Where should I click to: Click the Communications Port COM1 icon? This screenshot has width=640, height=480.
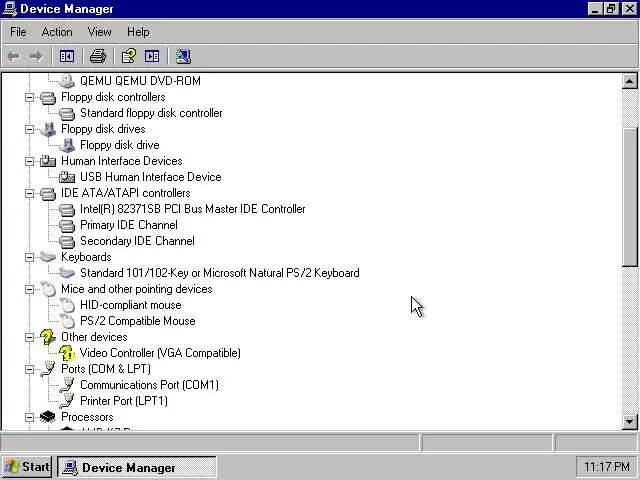pyautogui.click(x=67, y=385)
